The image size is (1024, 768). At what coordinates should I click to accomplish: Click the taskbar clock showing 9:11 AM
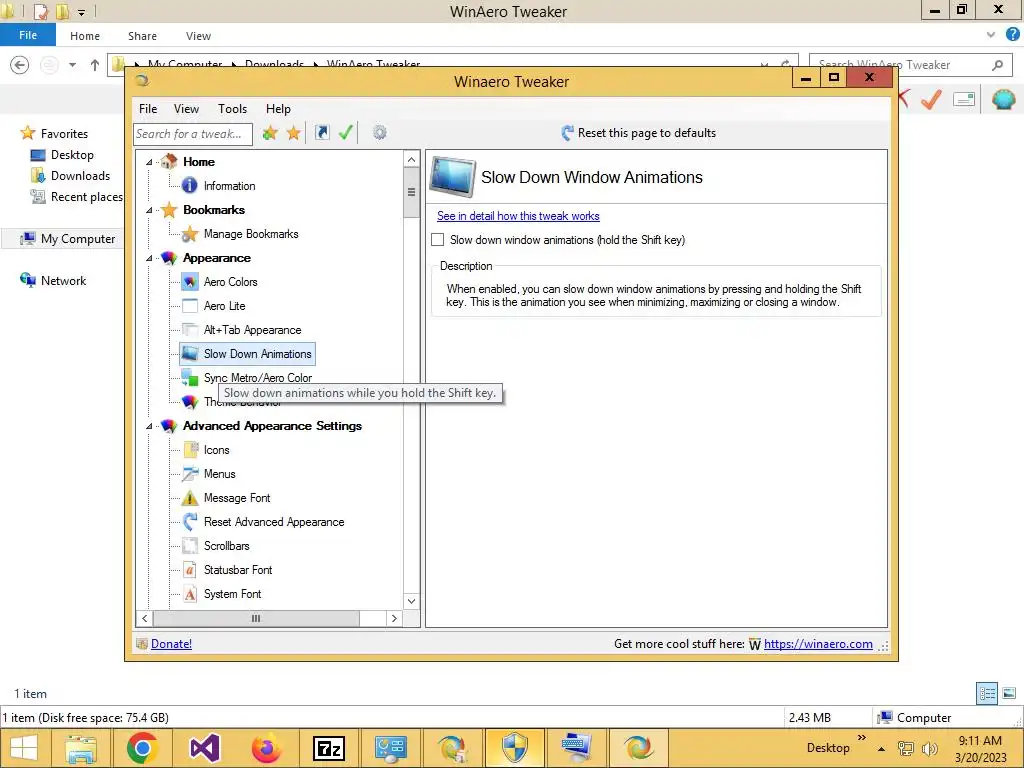click(x=980, y=741)
